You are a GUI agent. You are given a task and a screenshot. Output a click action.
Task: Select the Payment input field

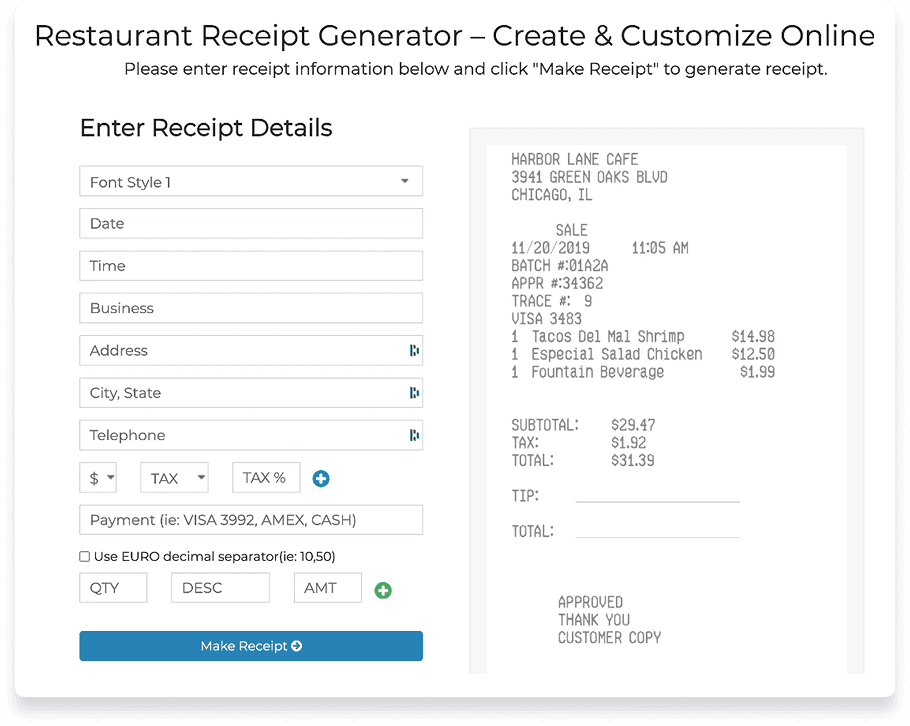(x=250, y=519)
